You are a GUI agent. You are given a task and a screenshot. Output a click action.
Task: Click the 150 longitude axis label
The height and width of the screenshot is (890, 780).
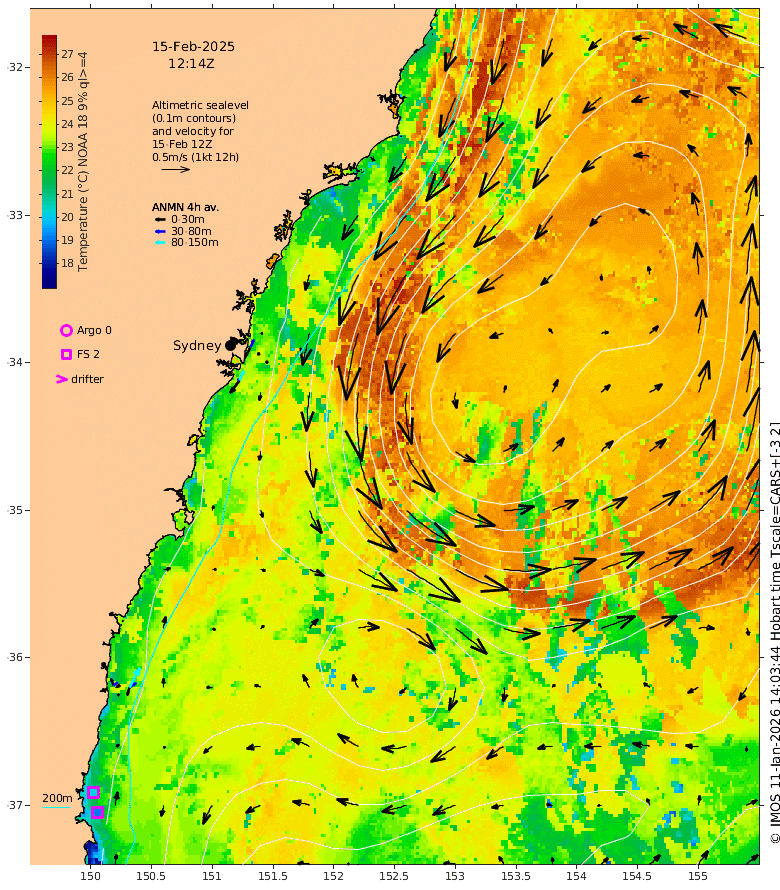(90, 876)
